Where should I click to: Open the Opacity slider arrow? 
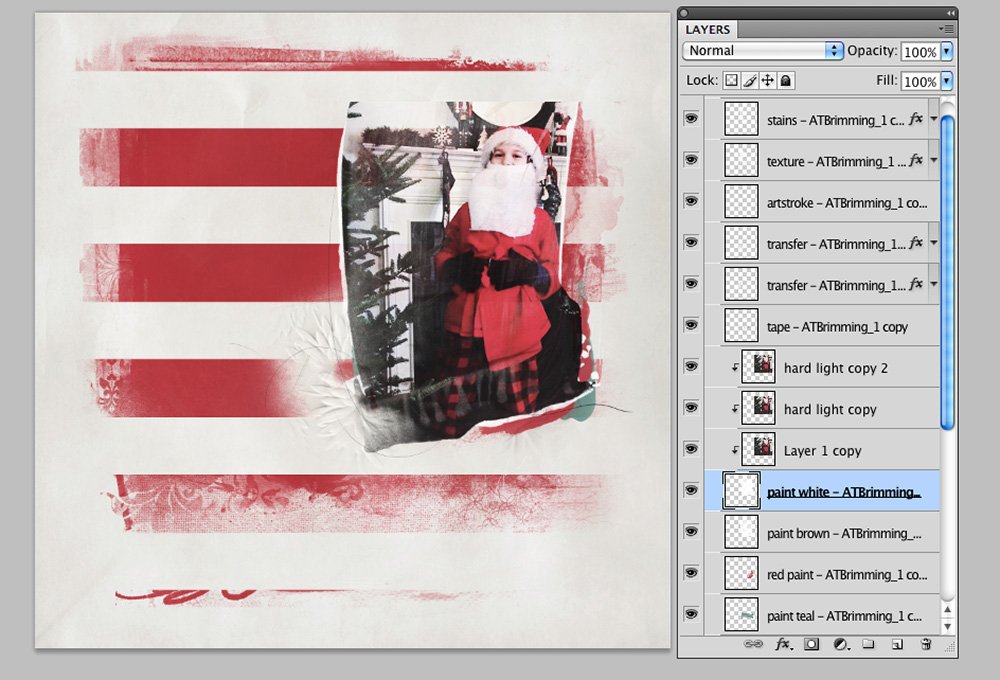[x=946, y=51]
